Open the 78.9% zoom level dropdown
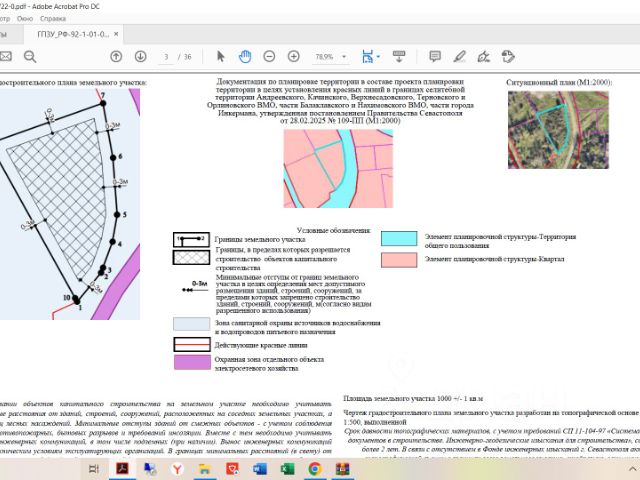Image resolution: width=640 pixels, height=480 pixels. tap(342, 57)
